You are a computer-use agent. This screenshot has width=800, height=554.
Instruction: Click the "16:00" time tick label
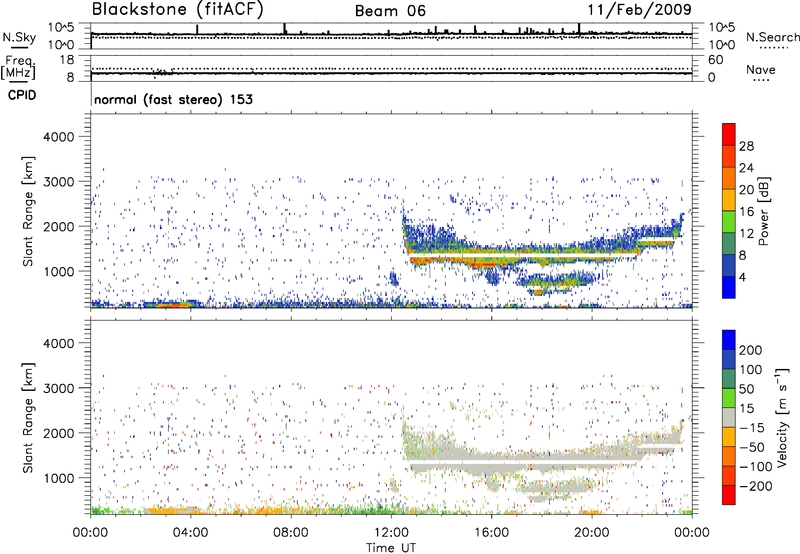tap(491, 532)
